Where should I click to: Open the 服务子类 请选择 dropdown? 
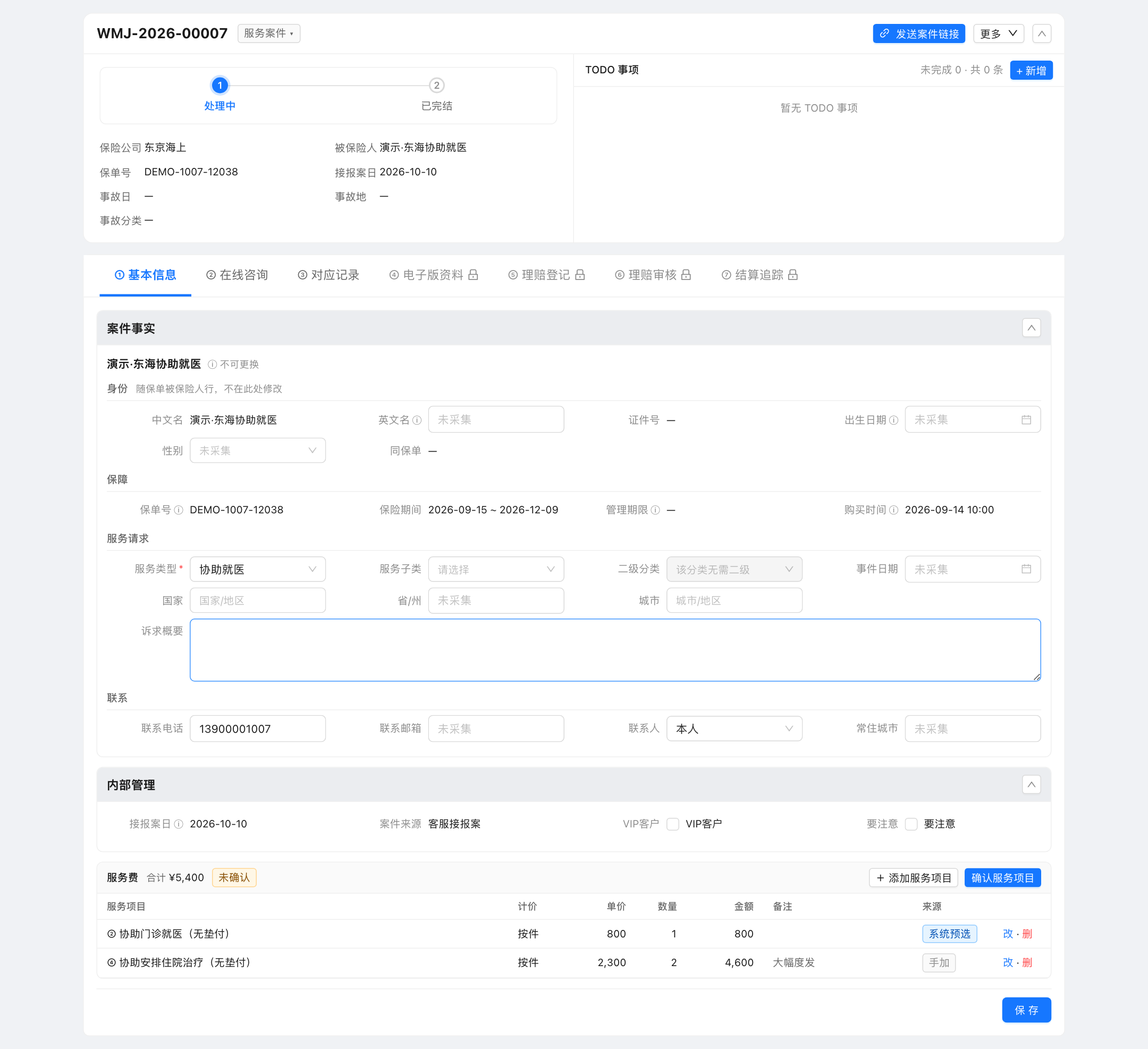coord(496,570)
